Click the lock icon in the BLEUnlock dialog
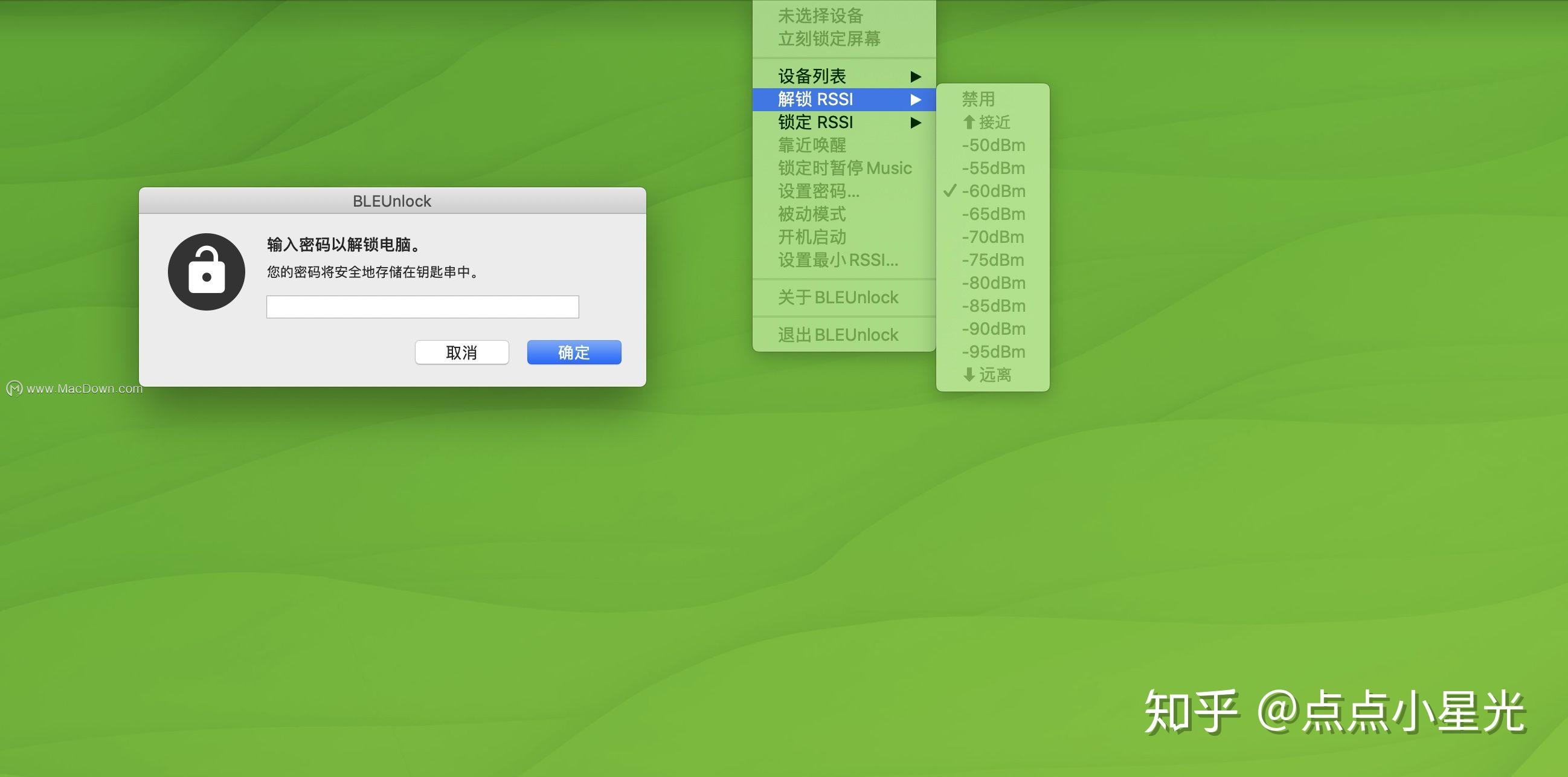1568x777 pixels. tap(207, 271)
